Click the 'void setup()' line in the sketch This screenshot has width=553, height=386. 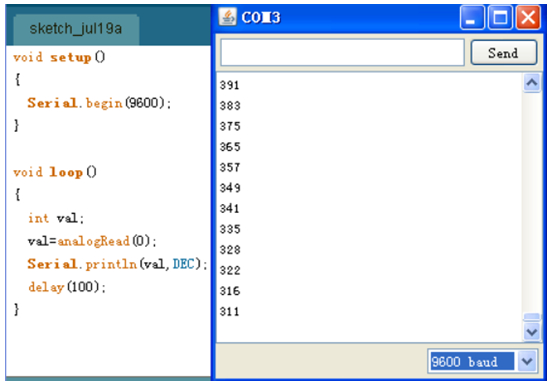coord(59,57)
